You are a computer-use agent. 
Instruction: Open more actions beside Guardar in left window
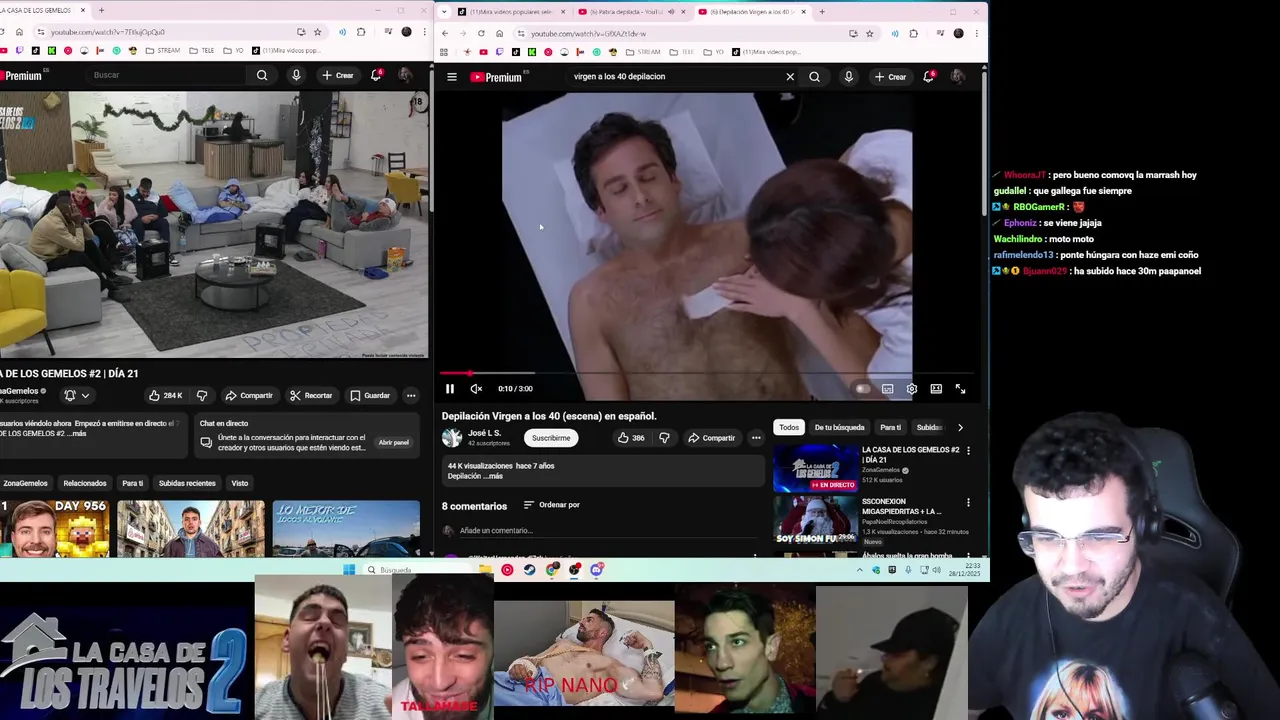click(x=411, y=396)
